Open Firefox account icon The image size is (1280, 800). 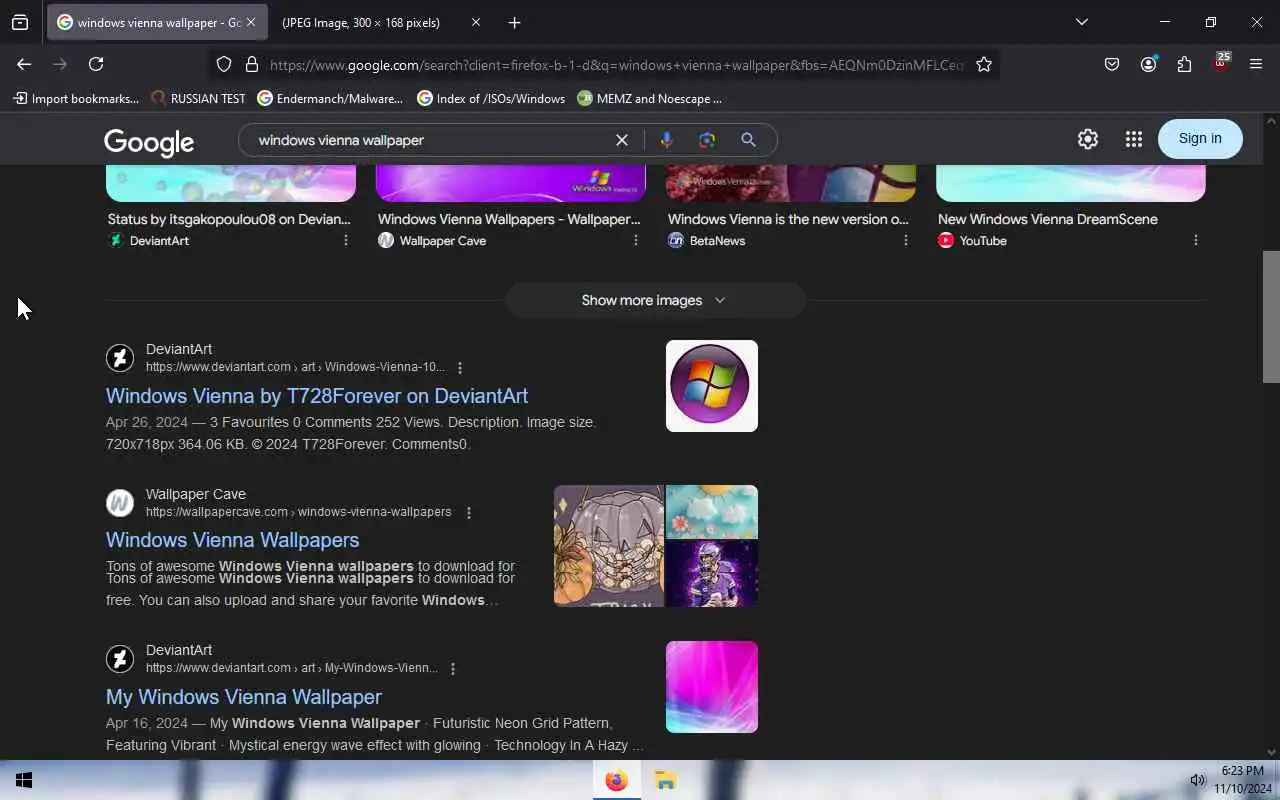pyautogui.click(x=1148, y=64)
